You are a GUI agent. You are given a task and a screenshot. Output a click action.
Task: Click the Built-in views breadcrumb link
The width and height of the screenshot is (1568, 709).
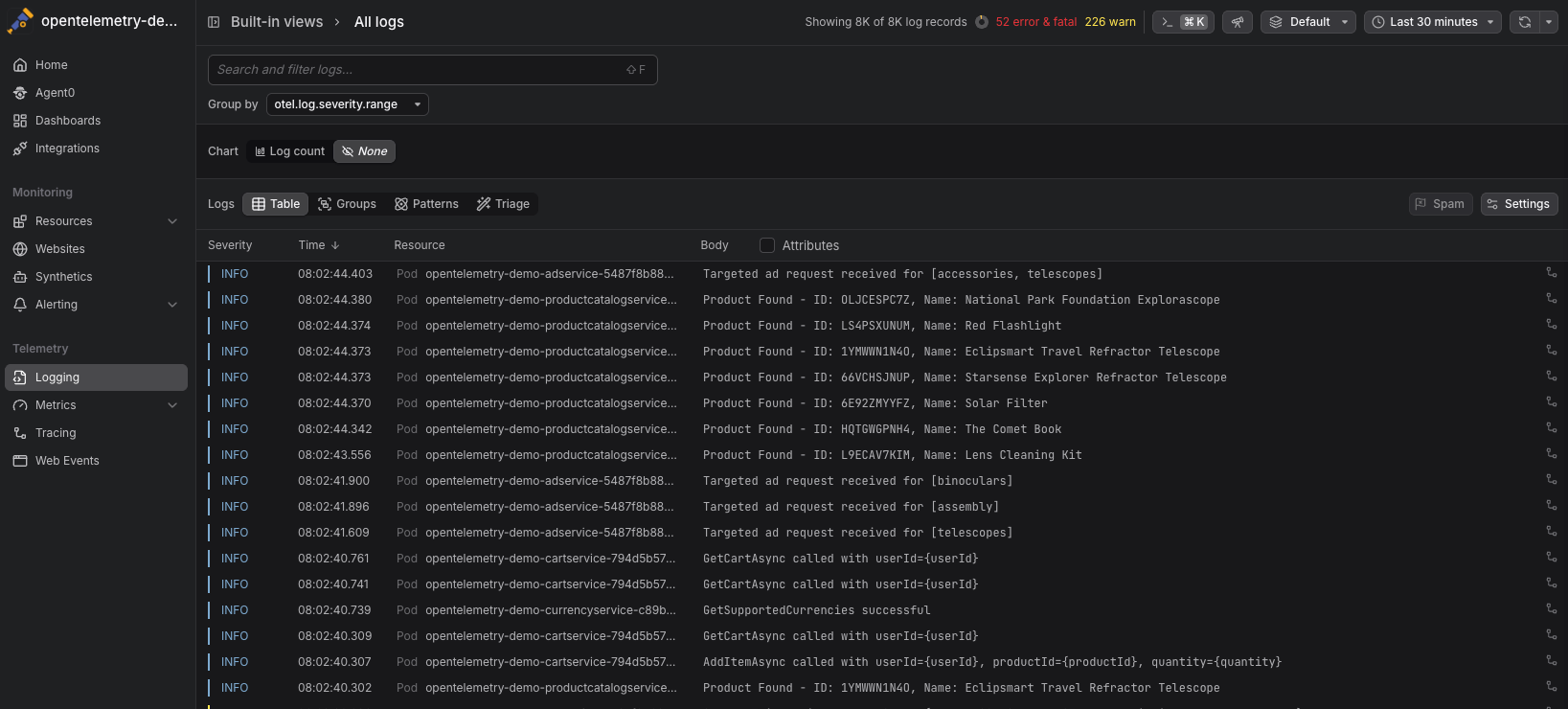(x=277, y=22)
